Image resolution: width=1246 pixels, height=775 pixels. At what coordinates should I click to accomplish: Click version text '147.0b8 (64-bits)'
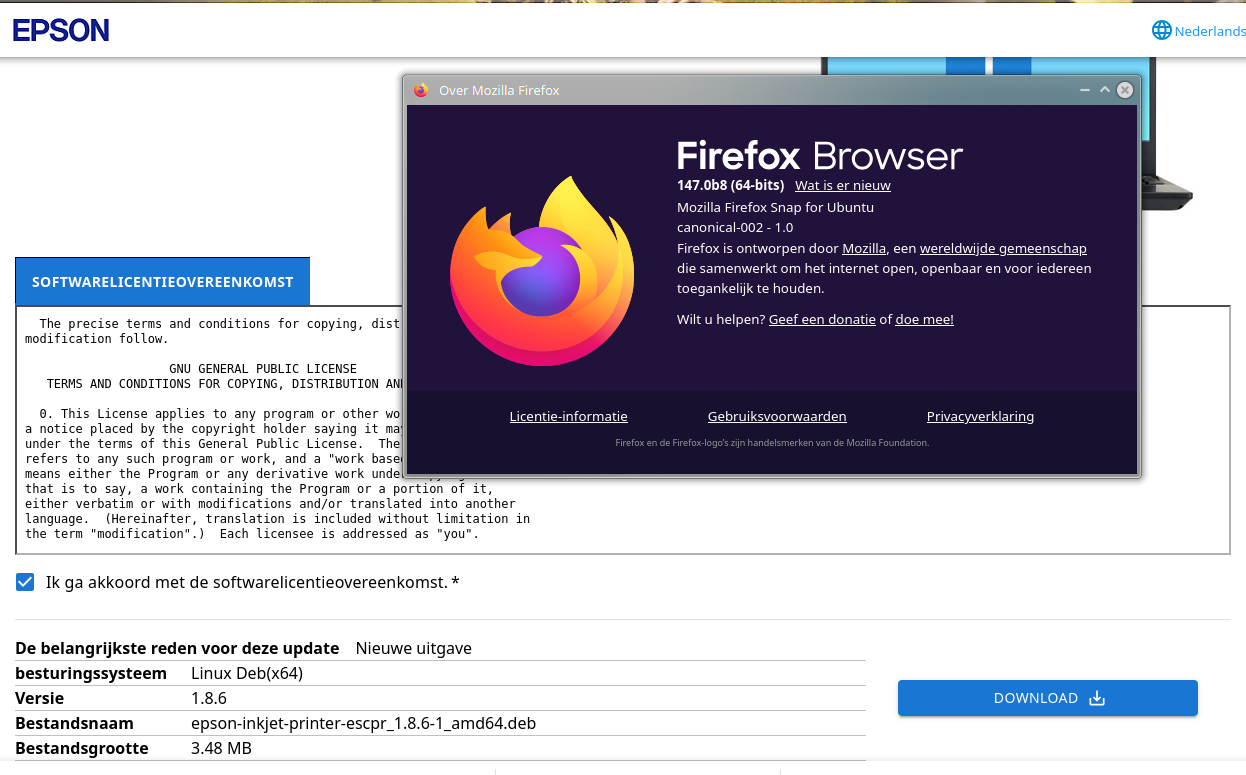[x=731, y=185]
